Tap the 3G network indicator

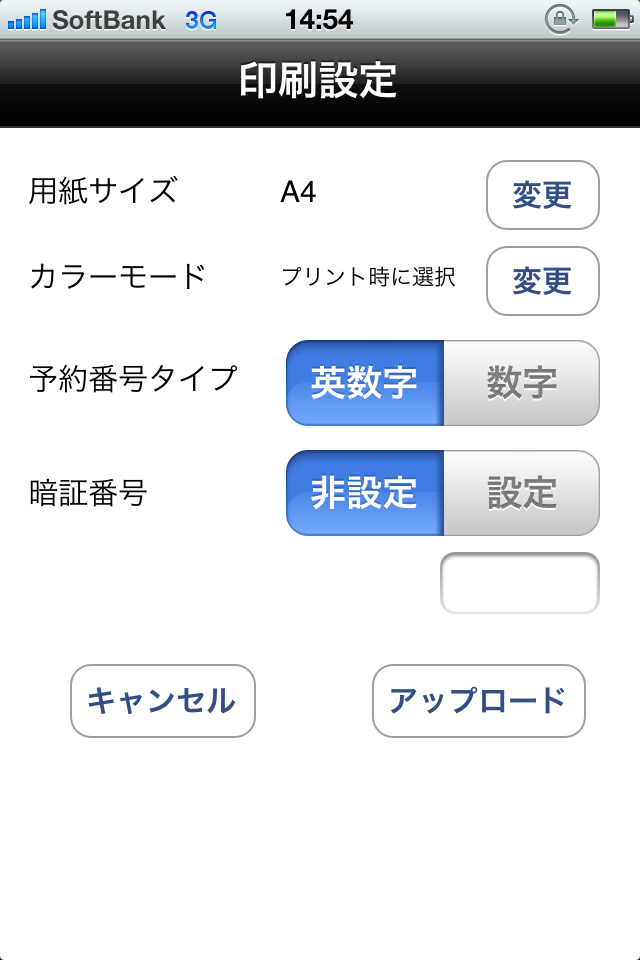[x=201, y=19]
